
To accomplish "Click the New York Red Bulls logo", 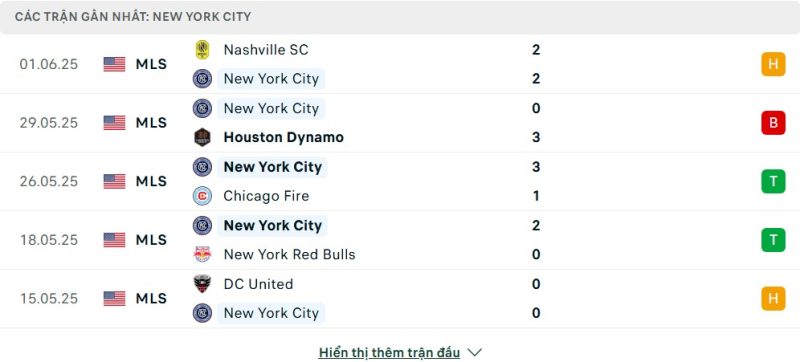I will [203, 254].
